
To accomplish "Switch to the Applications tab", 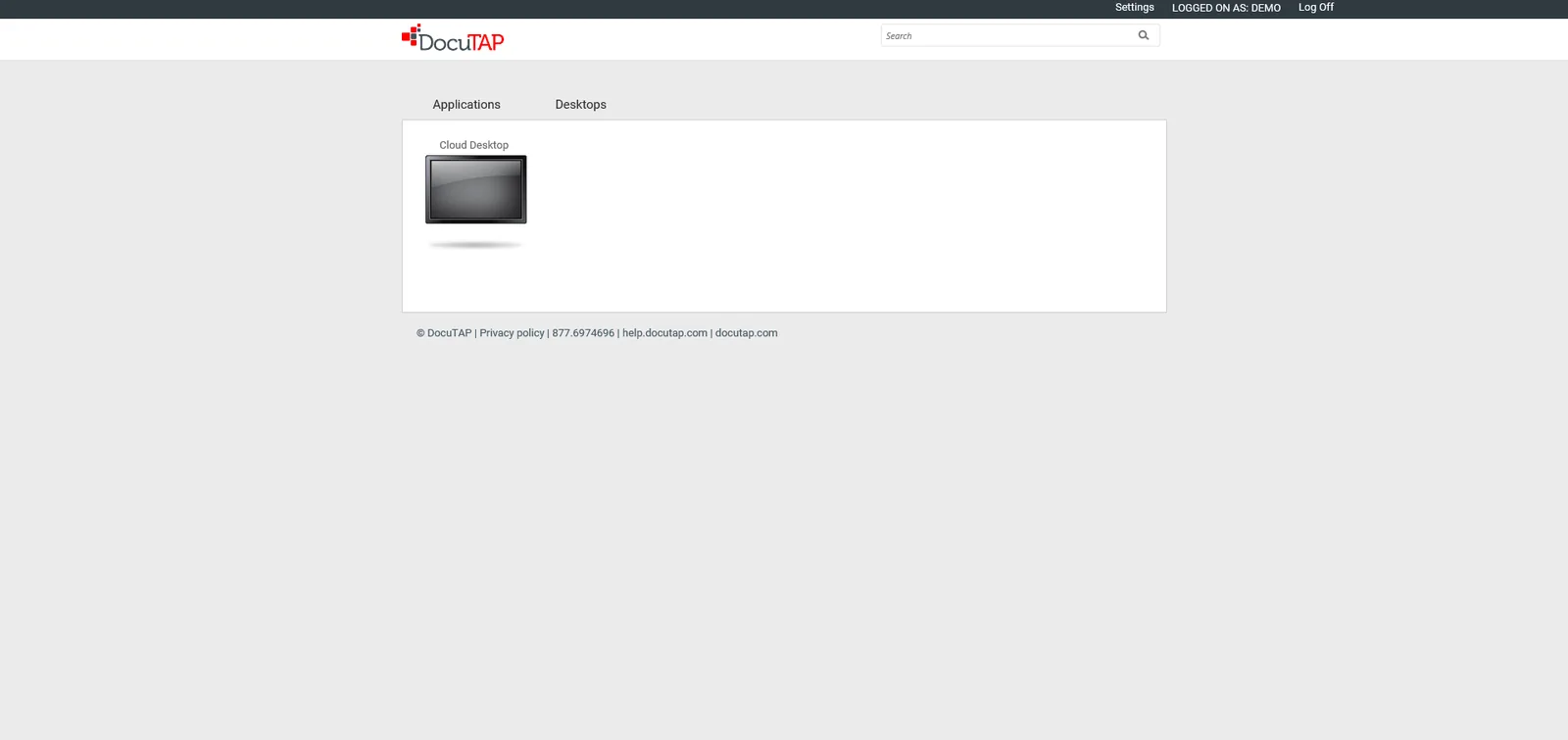I will point(466,105).
